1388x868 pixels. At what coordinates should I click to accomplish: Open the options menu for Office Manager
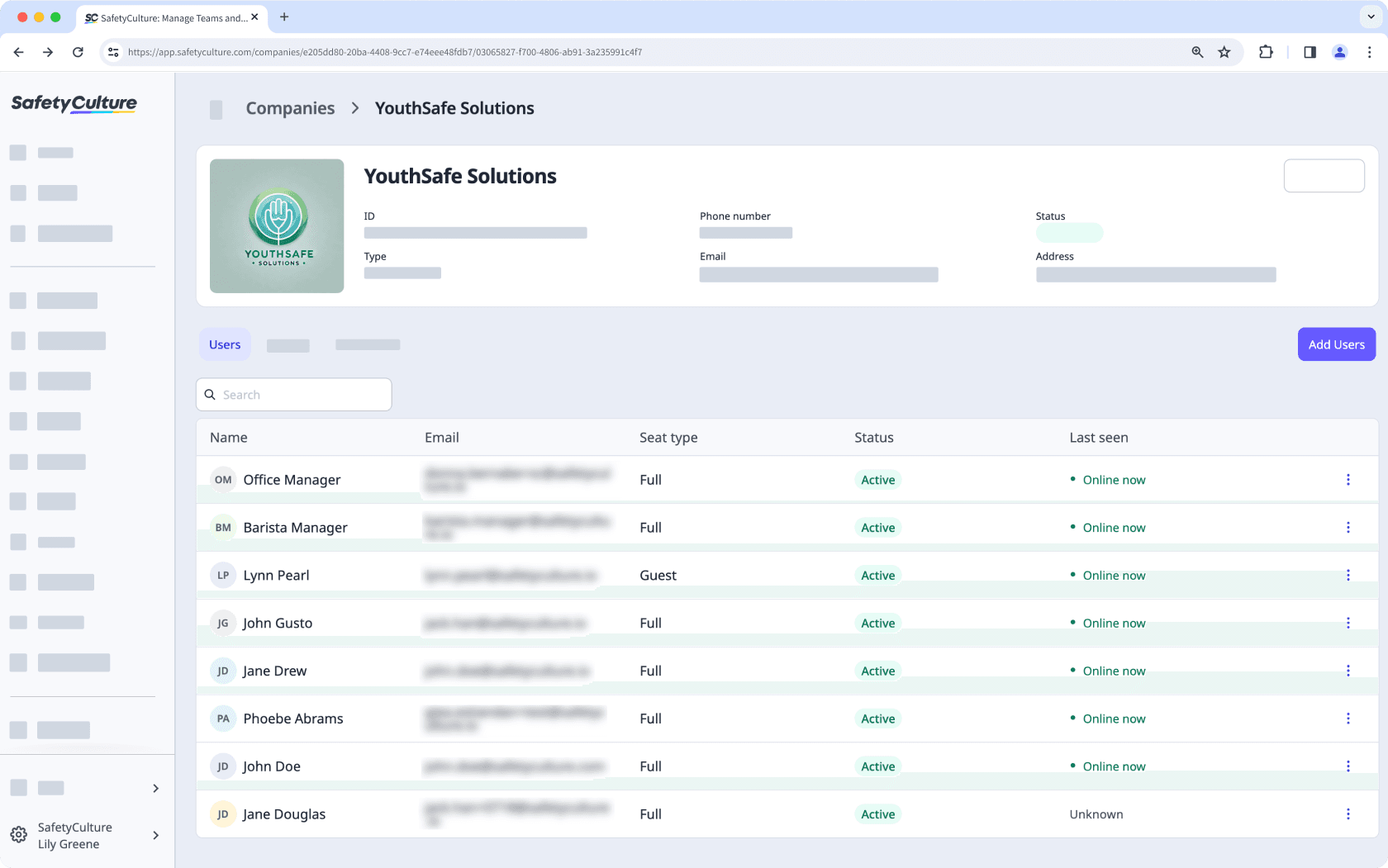click(1348, 480)
